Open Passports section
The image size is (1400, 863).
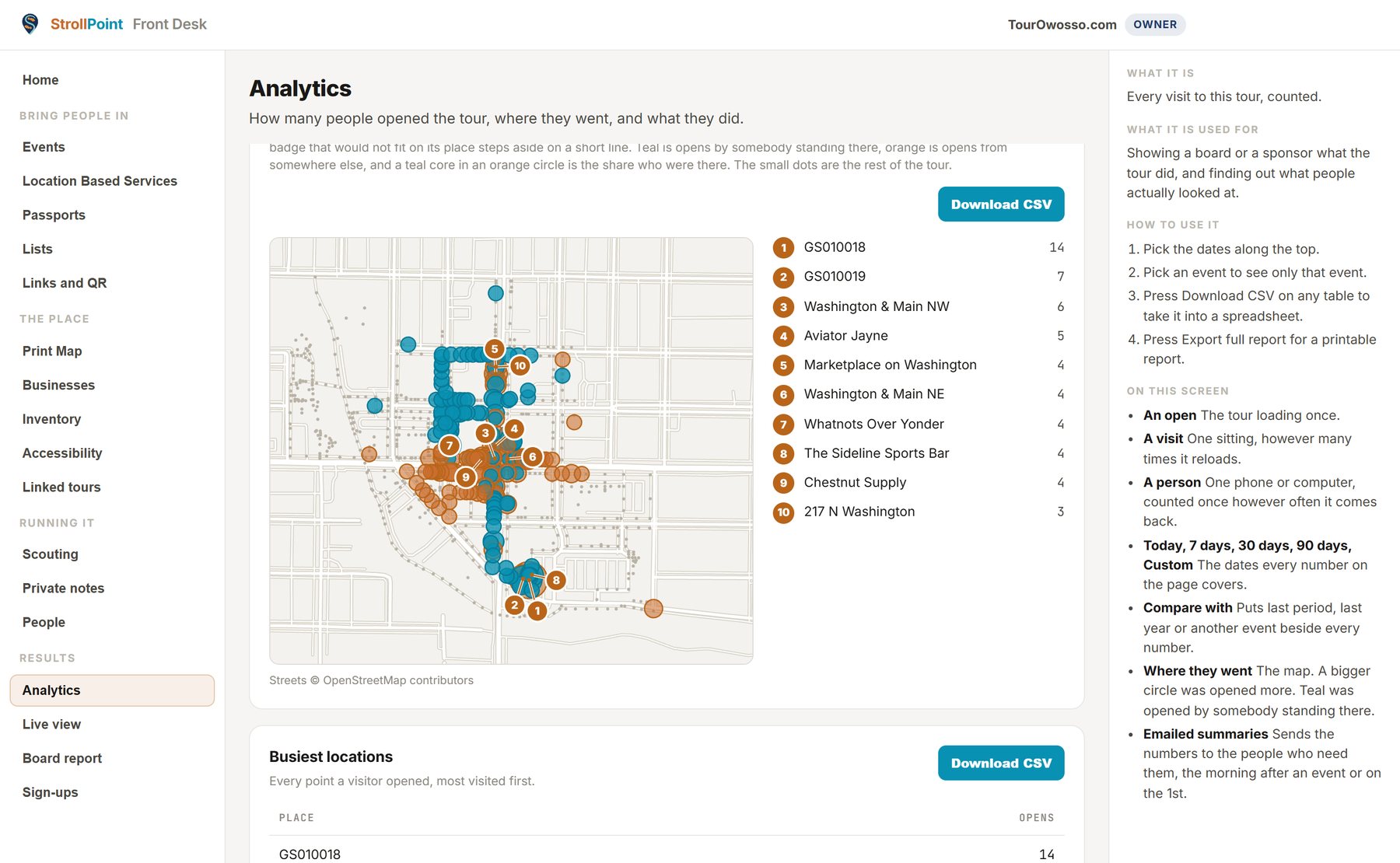click(112, 215)
